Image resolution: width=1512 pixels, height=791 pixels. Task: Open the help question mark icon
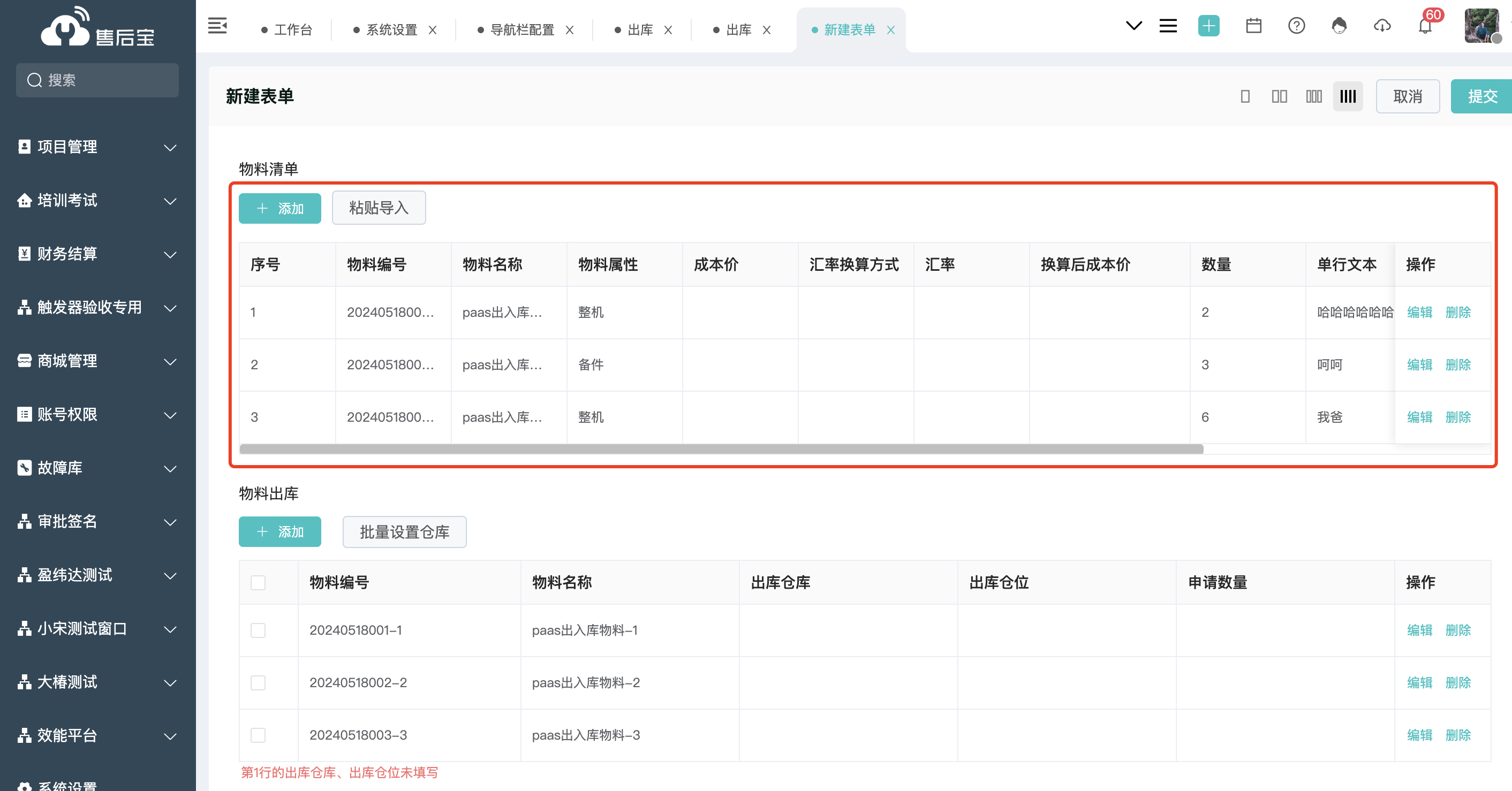(1297, 26)
